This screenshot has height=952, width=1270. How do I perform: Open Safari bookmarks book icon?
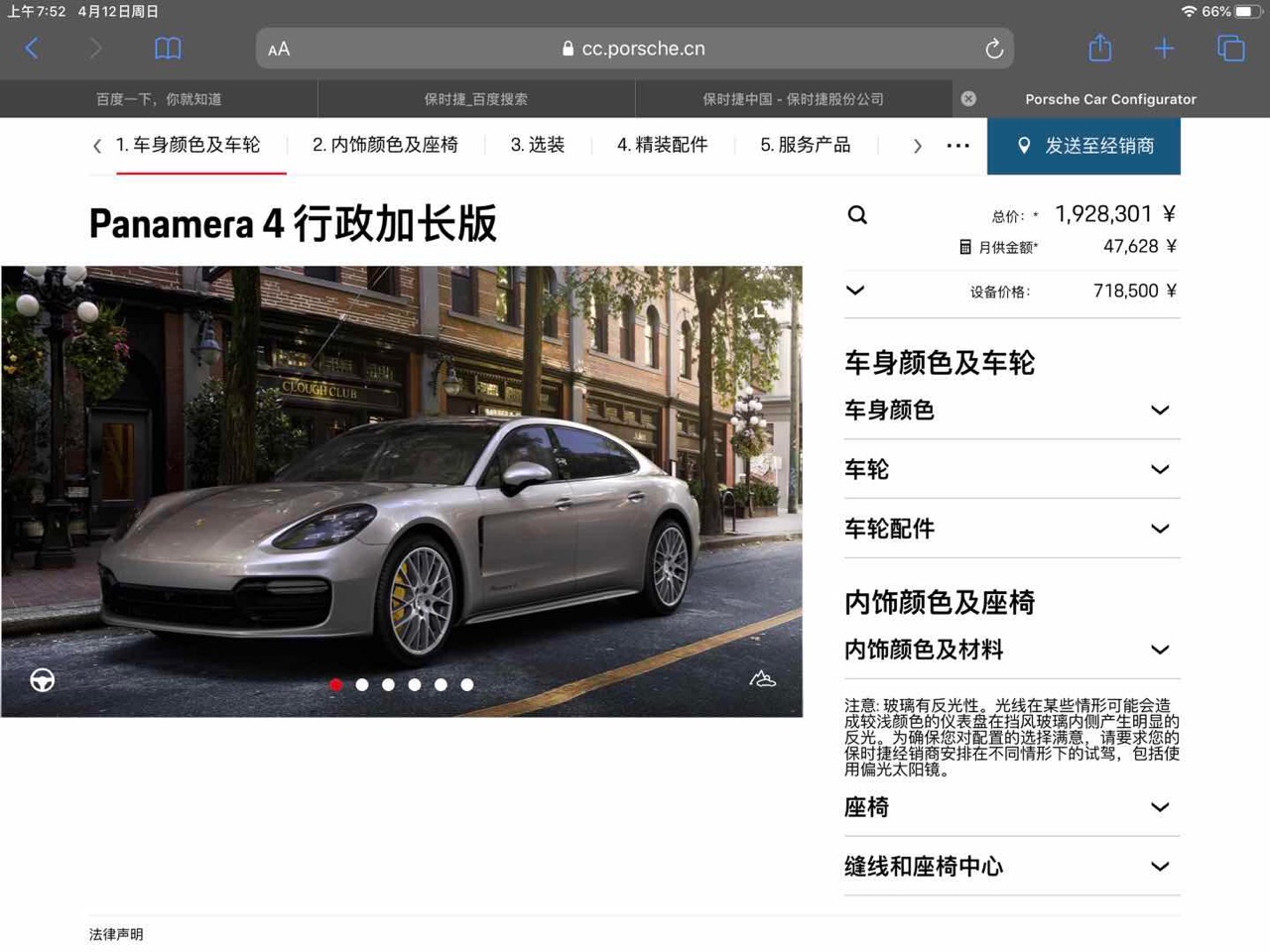pyautogui.click(x=168, y=48)
